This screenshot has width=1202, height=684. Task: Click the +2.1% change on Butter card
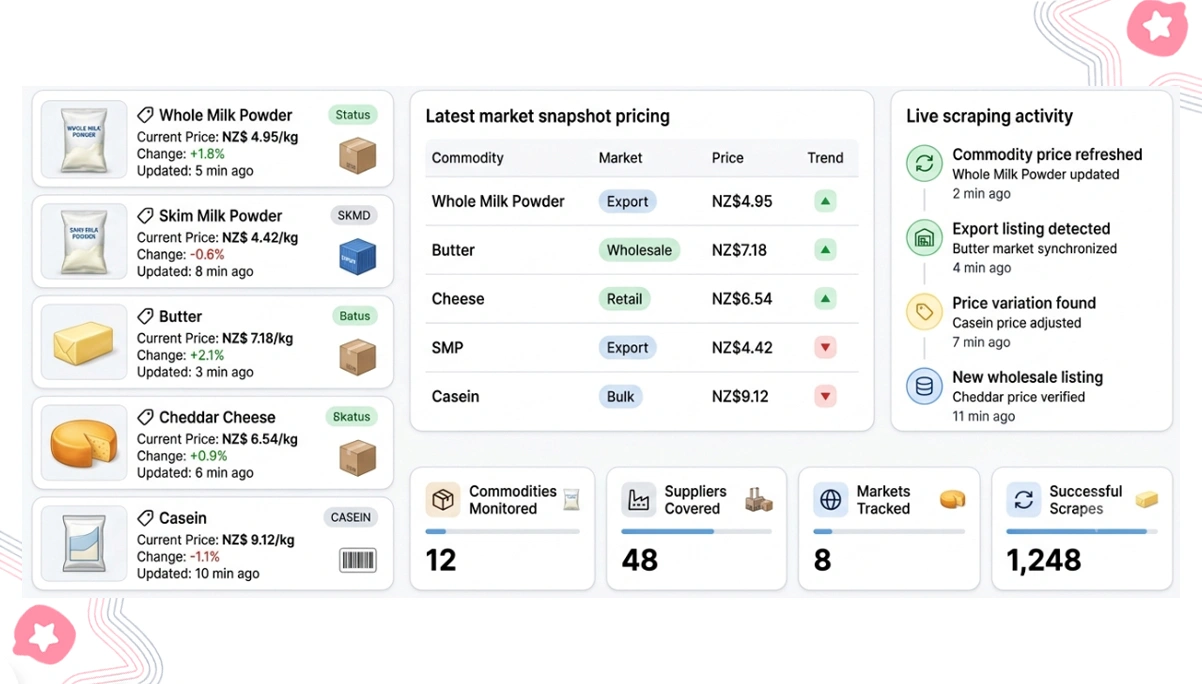[207, 355]
